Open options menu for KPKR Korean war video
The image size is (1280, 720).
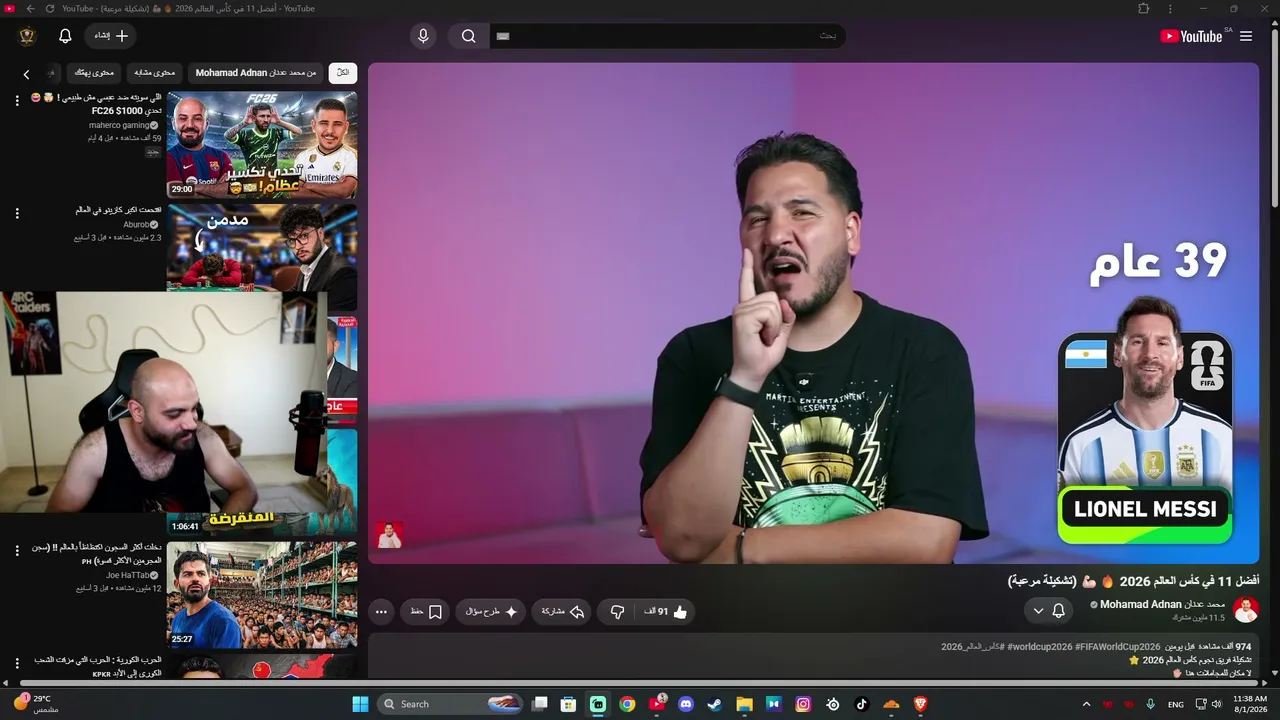point(17,663)
